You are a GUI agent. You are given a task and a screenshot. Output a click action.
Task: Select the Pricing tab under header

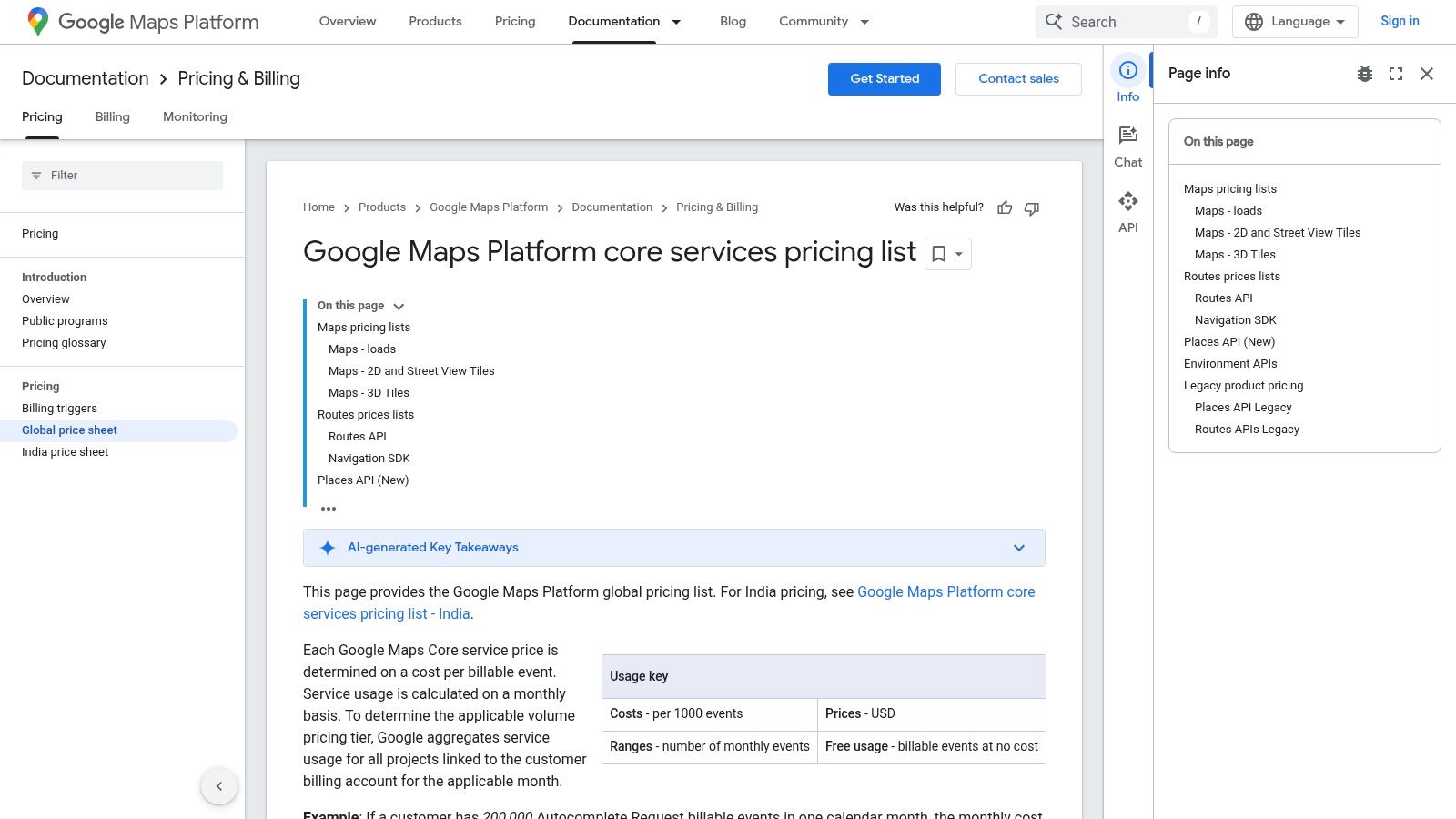click(x=42, y=117)
